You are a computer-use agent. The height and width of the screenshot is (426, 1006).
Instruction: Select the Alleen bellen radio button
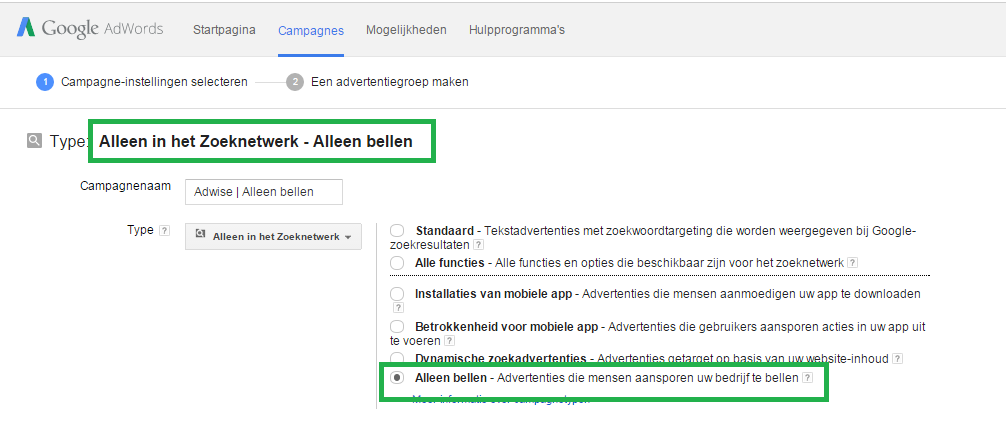pyautogui.click(x=397, y=378)
